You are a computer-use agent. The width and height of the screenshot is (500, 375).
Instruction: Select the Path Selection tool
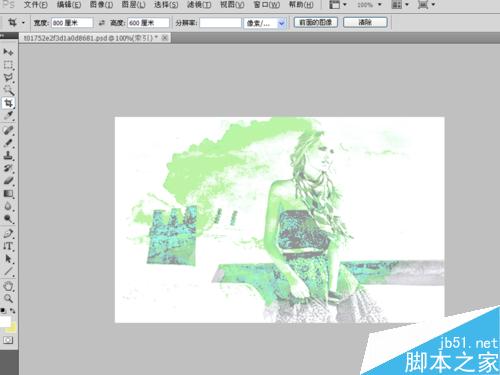coord(8,259)
